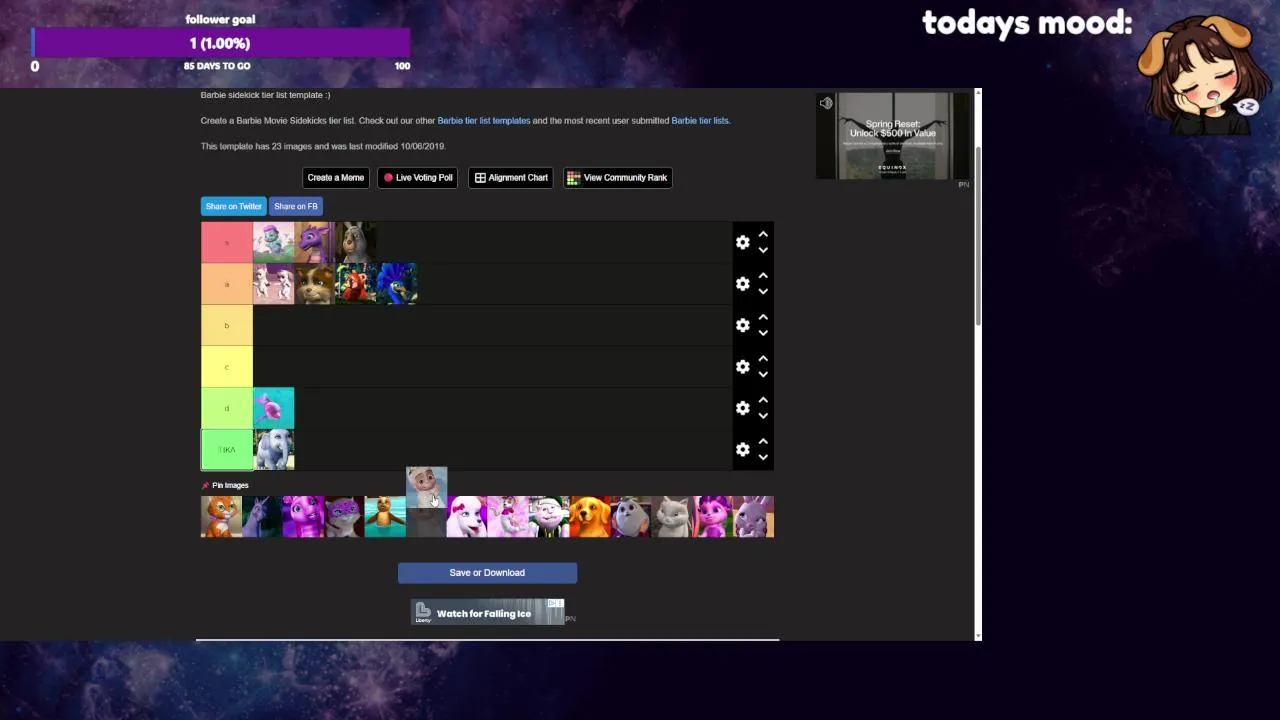Viewport: 1280px width, 720px height.
Task: Move S tier row up with arrow
Action: pos(763,234)
